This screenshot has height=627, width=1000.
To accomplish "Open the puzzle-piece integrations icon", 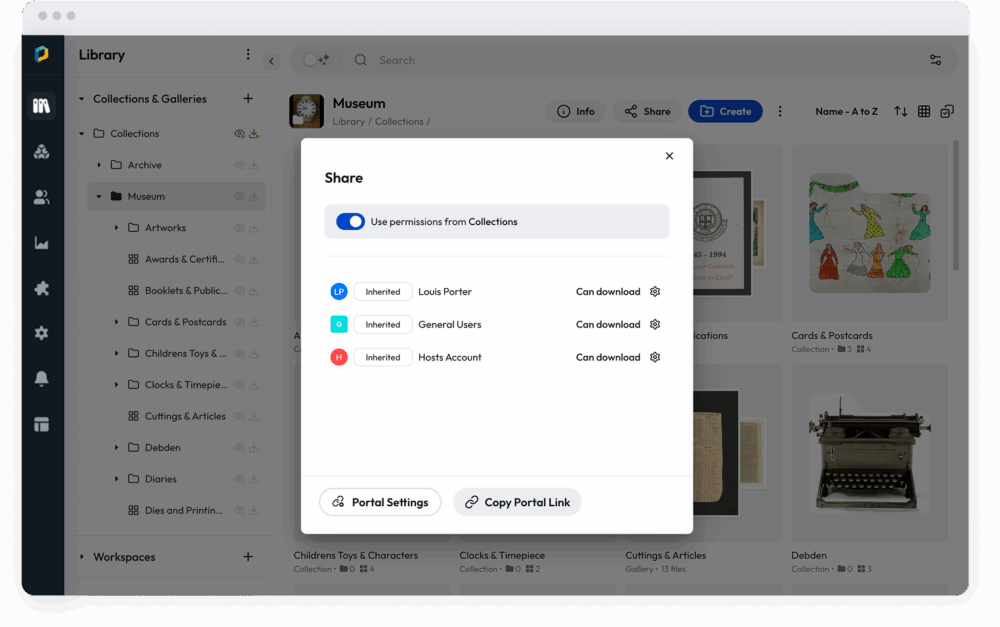I will click(x=41, y=289).
